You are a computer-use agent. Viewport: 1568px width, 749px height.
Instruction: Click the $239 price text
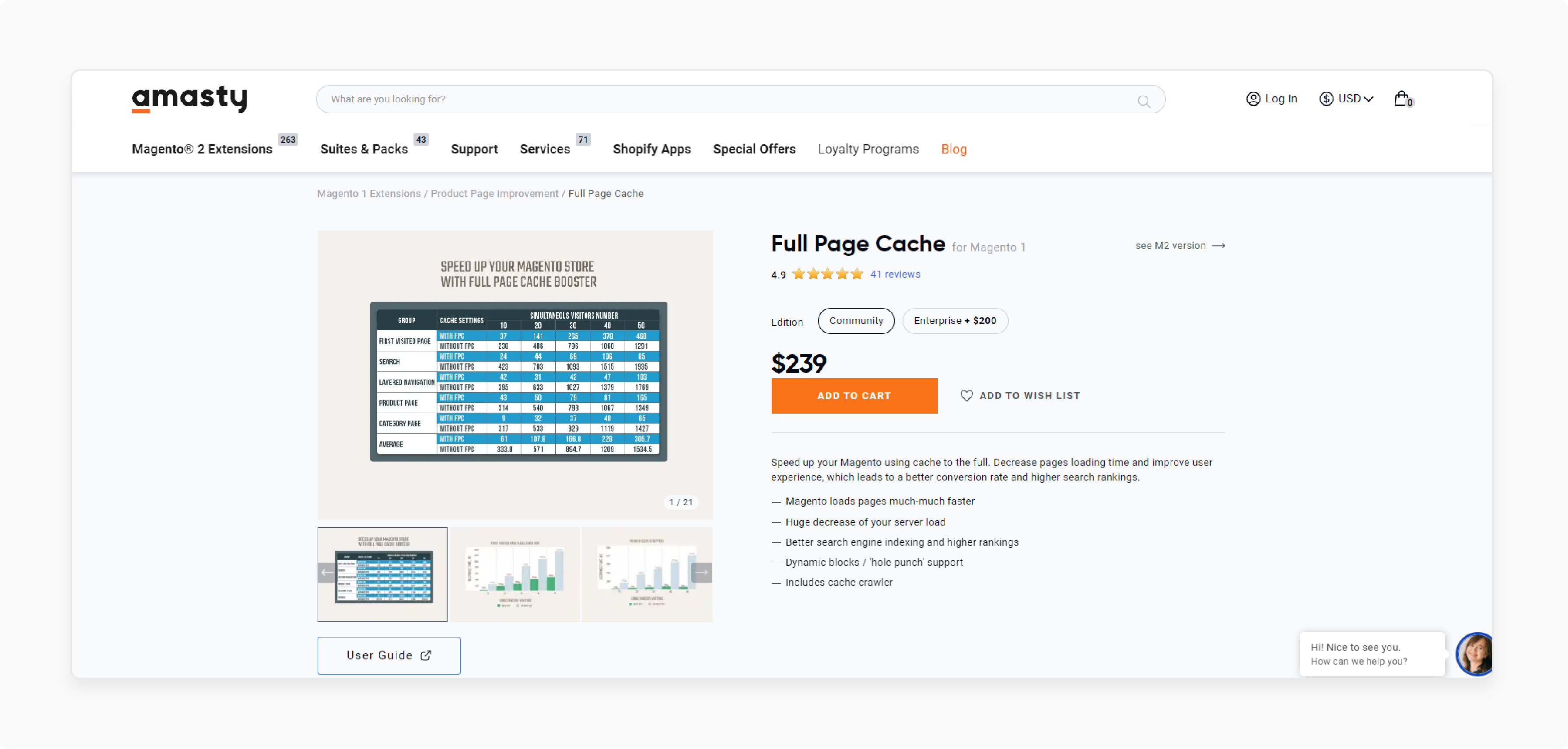click(x=798, y=363)
